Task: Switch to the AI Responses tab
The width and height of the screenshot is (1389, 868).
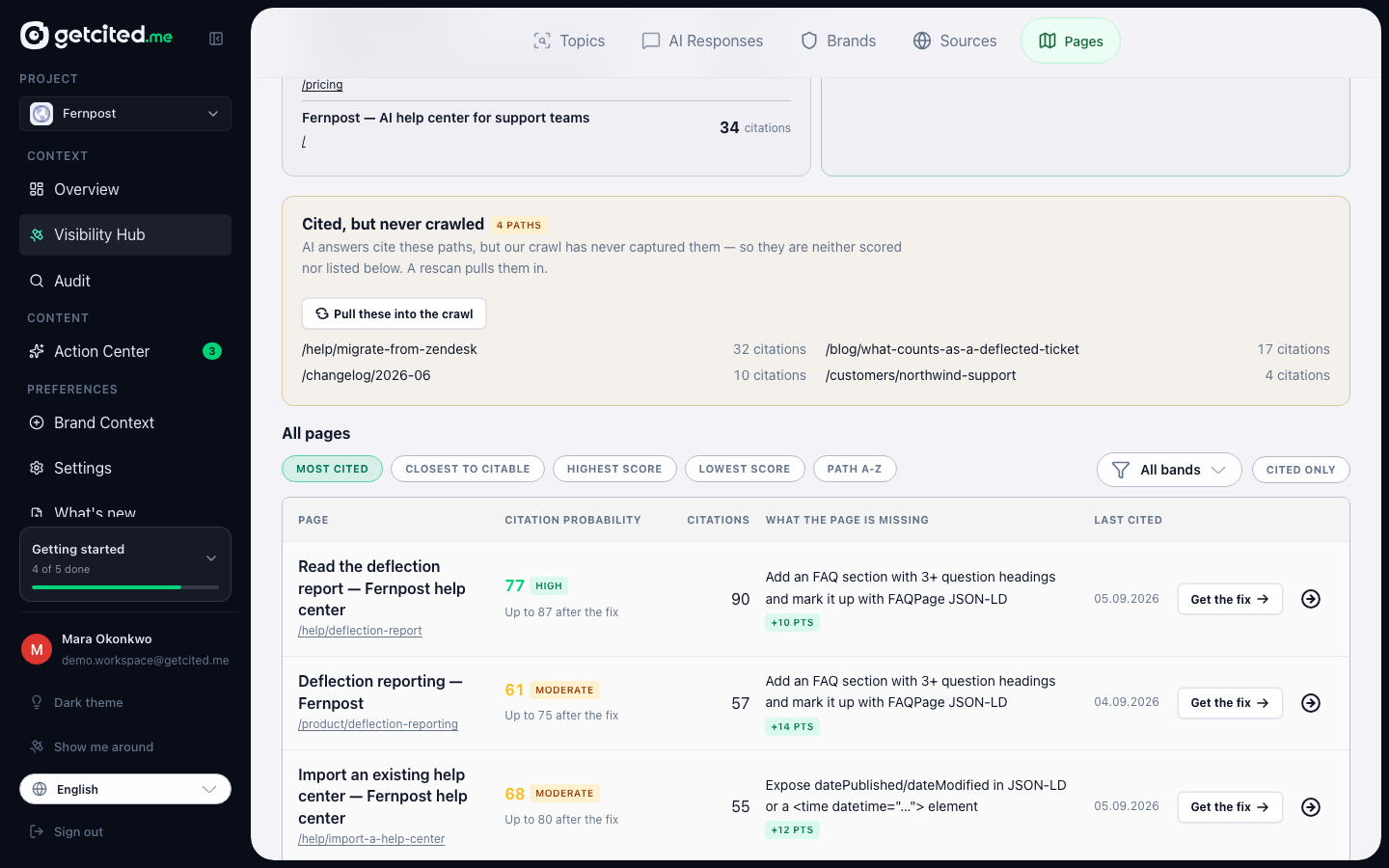Action: click(x=702, y=41)
